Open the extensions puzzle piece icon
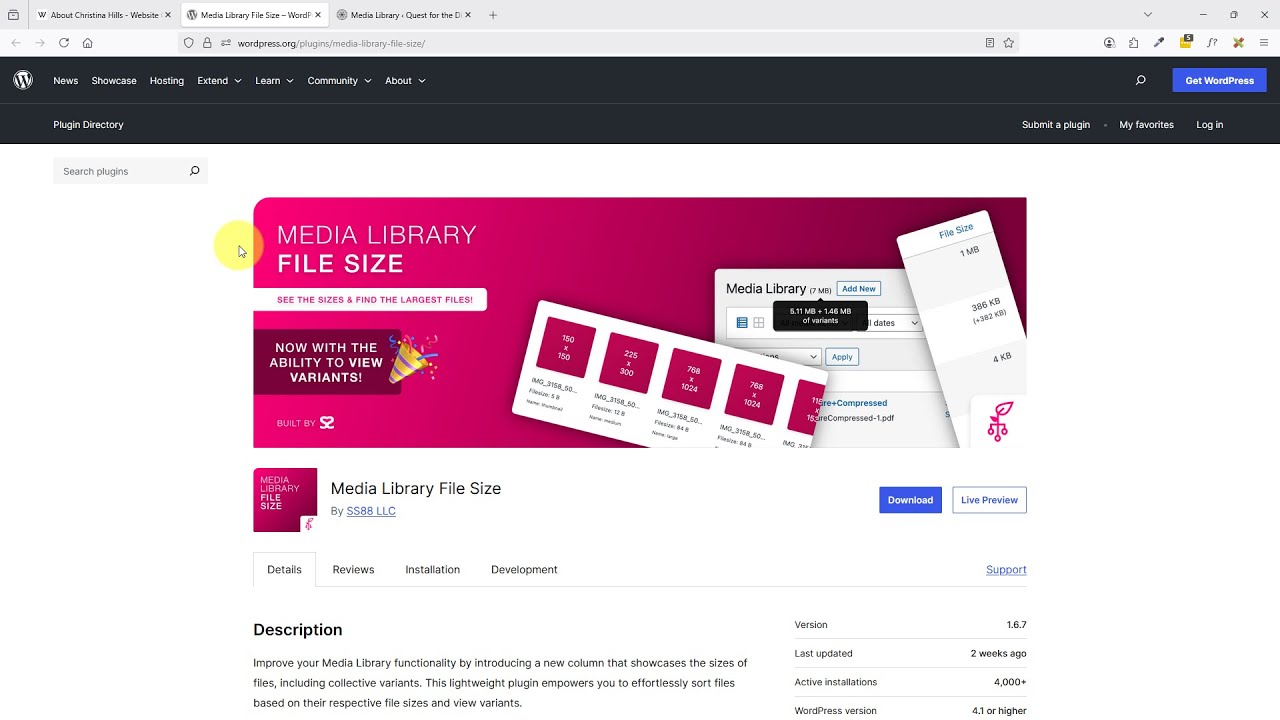Screen dimensions: 1280x720 tap(1133, 43)
